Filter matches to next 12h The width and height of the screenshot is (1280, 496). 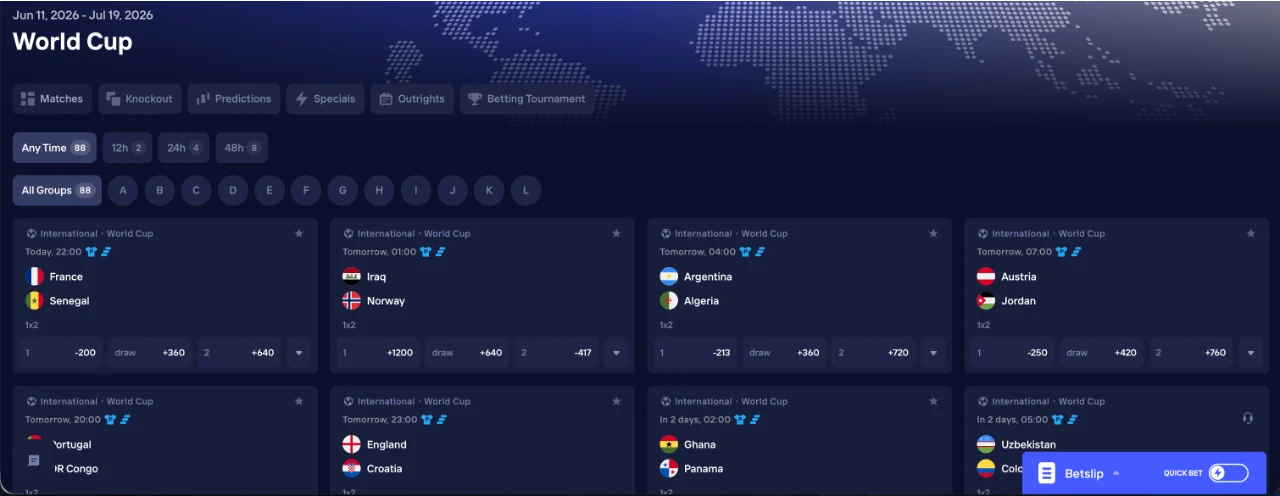[127, 148]
